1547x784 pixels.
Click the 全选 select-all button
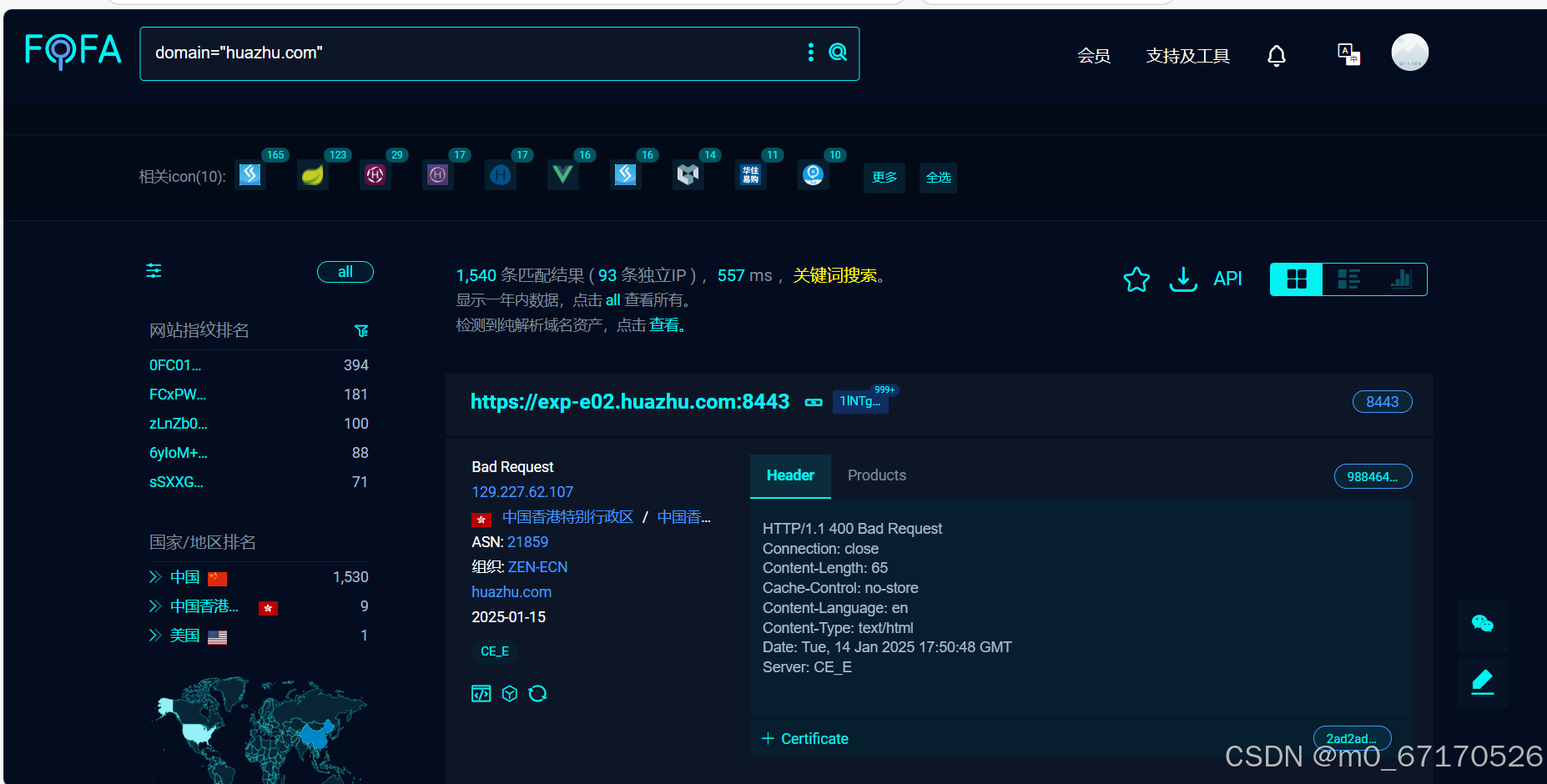[938, 178]
